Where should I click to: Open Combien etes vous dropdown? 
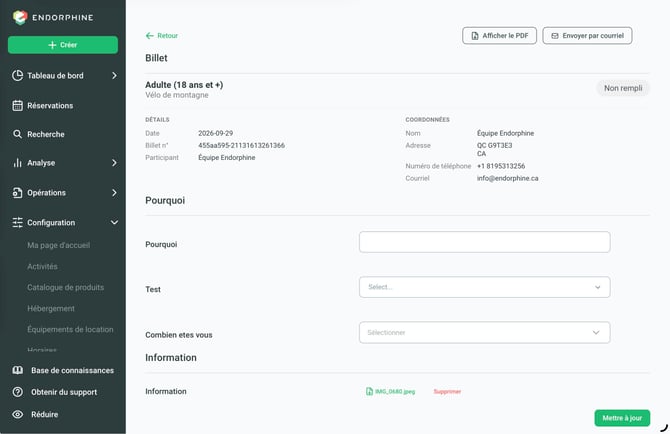(x=485, y=332)
